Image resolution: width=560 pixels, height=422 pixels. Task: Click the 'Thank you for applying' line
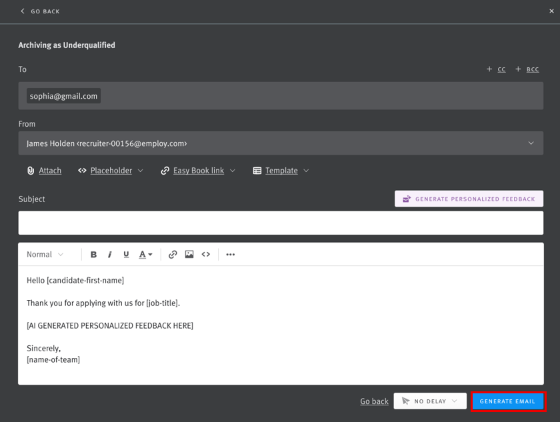pos(103,303)
